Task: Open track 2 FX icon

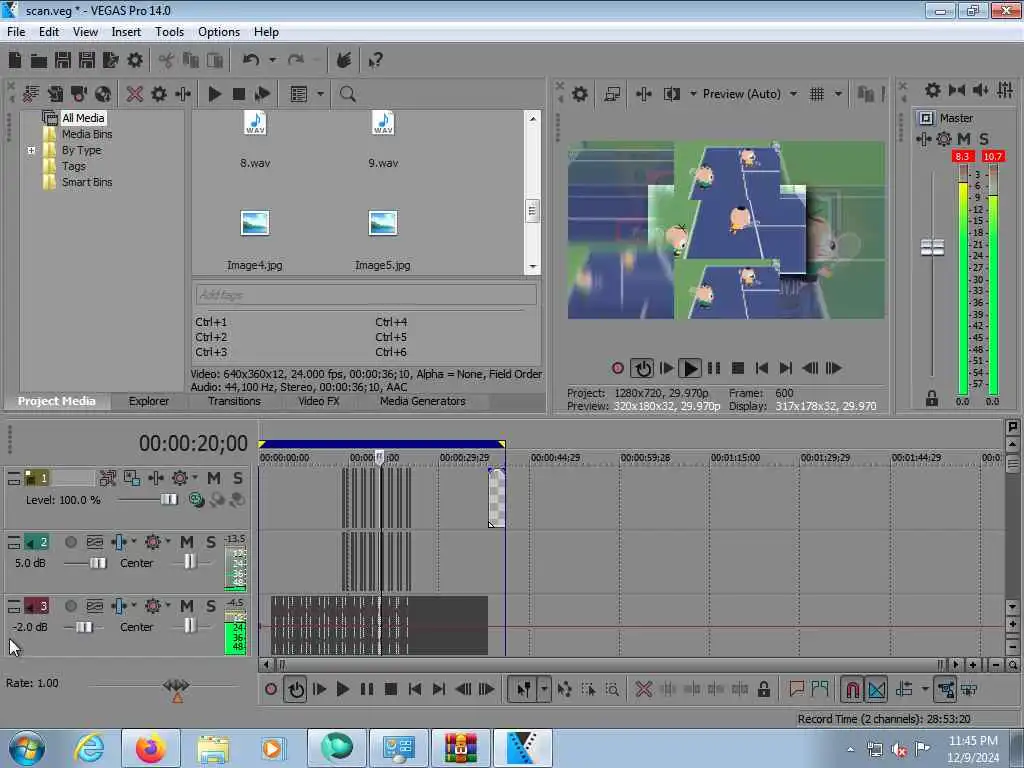Action: coord(119,542)
